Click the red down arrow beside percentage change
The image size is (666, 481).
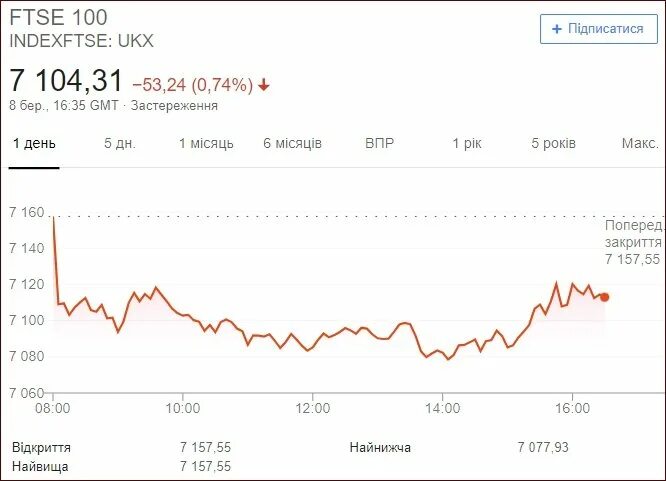point(264,85)
